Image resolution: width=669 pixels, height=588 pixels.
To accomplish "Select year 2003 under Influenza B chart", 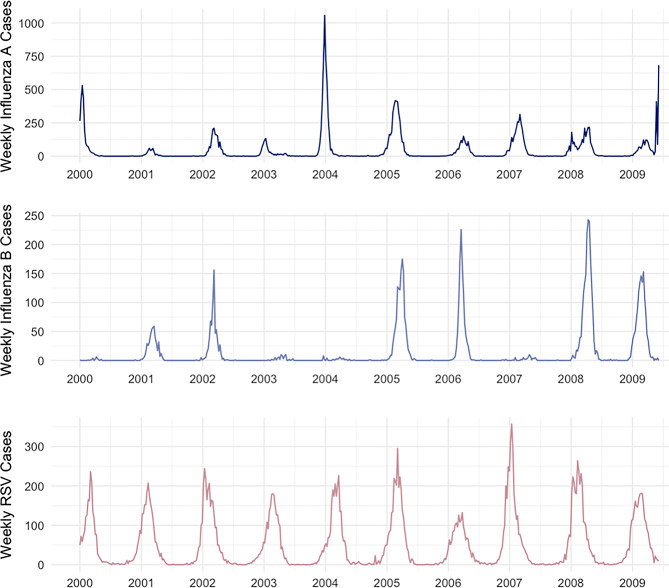I will pyautogui.click(x=264, y=379).
